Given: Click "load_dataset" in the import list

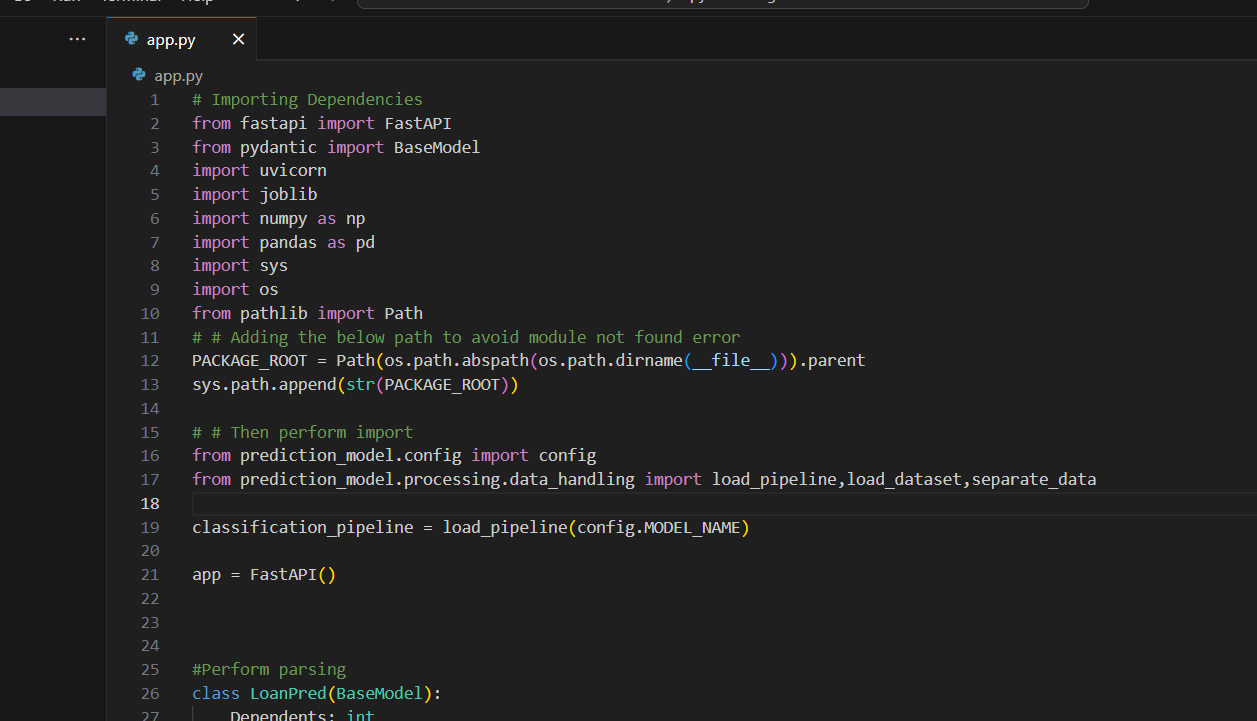Looking at the screenshot, I should [905, 479].
